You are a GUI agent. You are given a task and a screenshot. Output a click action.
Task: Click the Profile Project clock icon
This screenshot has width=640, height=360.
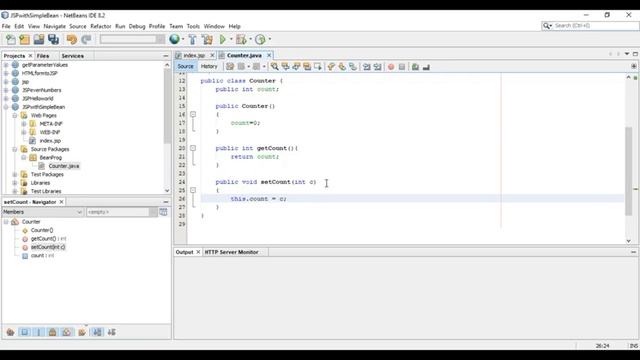click(260, 40)
